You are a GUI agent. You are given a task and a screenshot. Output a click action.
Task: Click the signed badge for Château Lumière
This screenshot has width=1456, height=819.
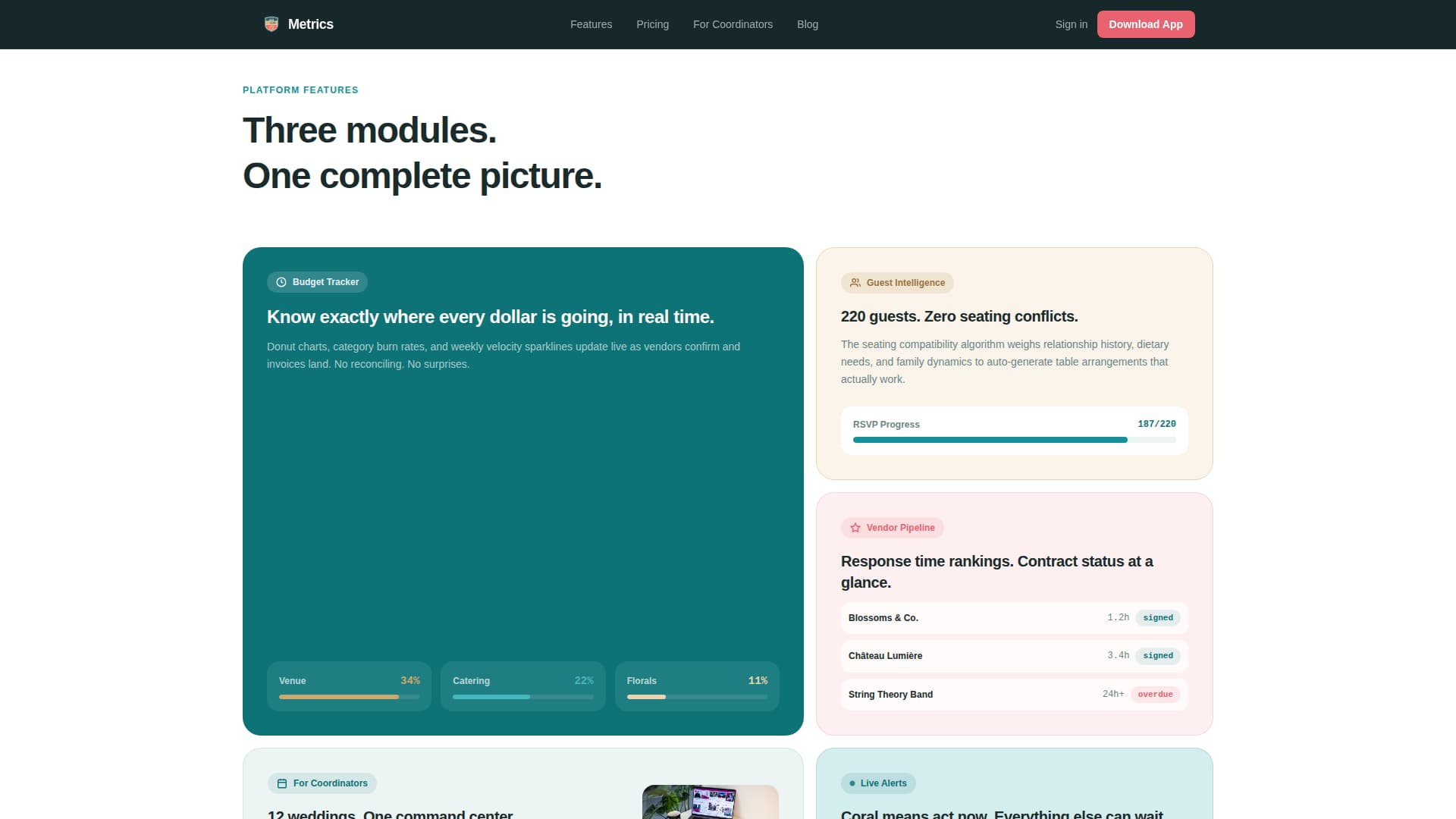point(1158,656)
